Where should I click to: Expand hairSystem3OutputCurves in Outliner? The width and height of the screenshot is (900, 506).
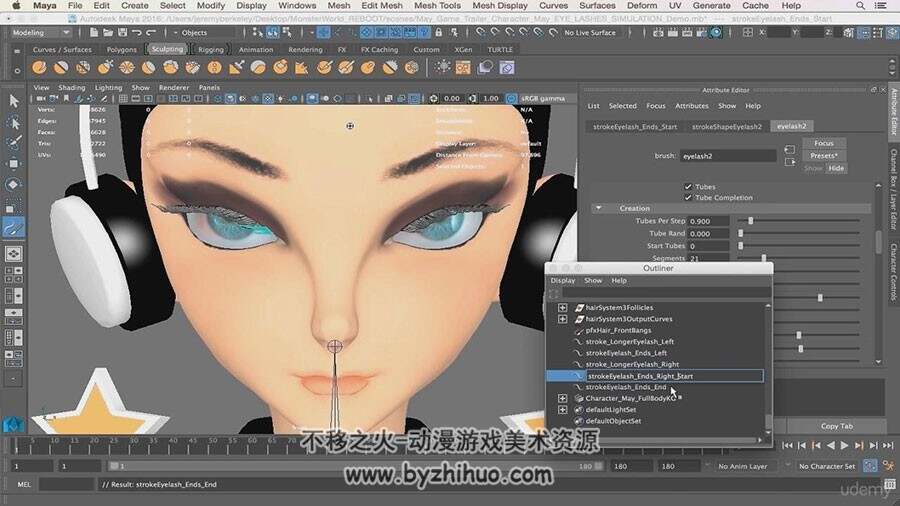coord(562,319)
